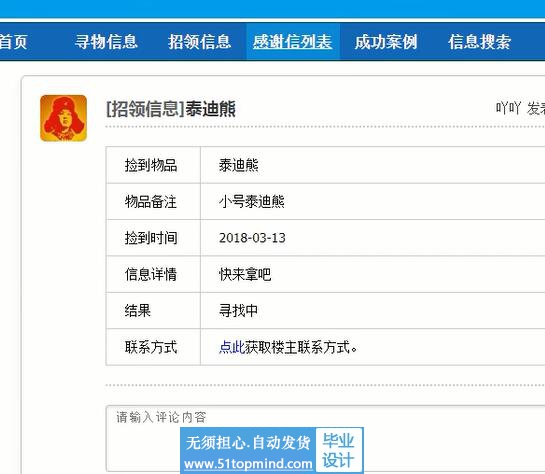
Task: Click the 泰迪熊 found item value
Action: [x=238, y=165]
